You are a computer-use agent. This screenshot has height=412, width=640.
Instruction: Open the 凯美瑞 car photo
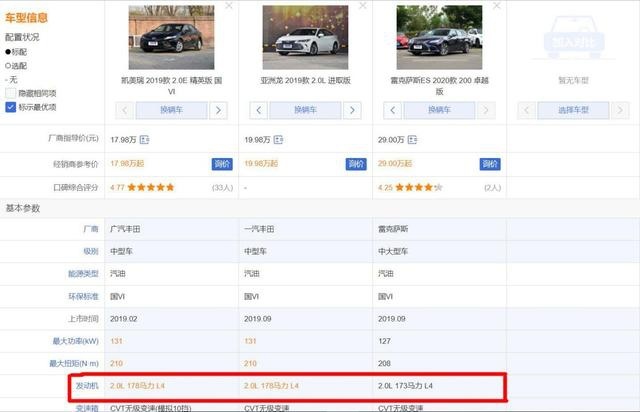[171, 37]
